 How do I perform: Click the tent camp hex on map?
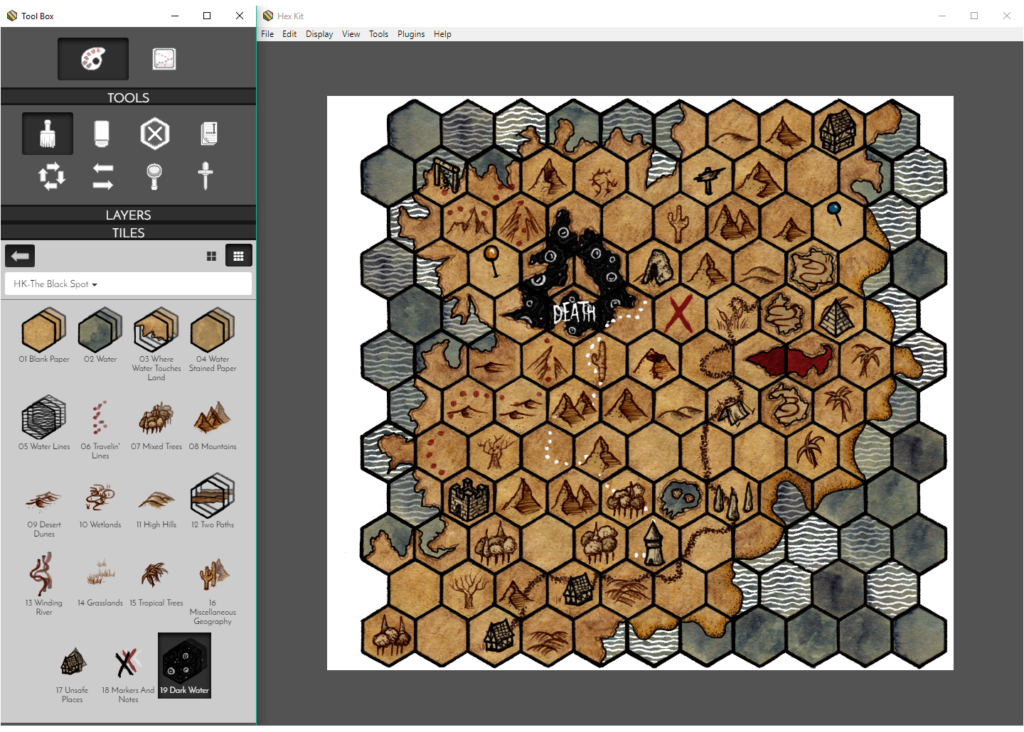click(x=733, y=406)
